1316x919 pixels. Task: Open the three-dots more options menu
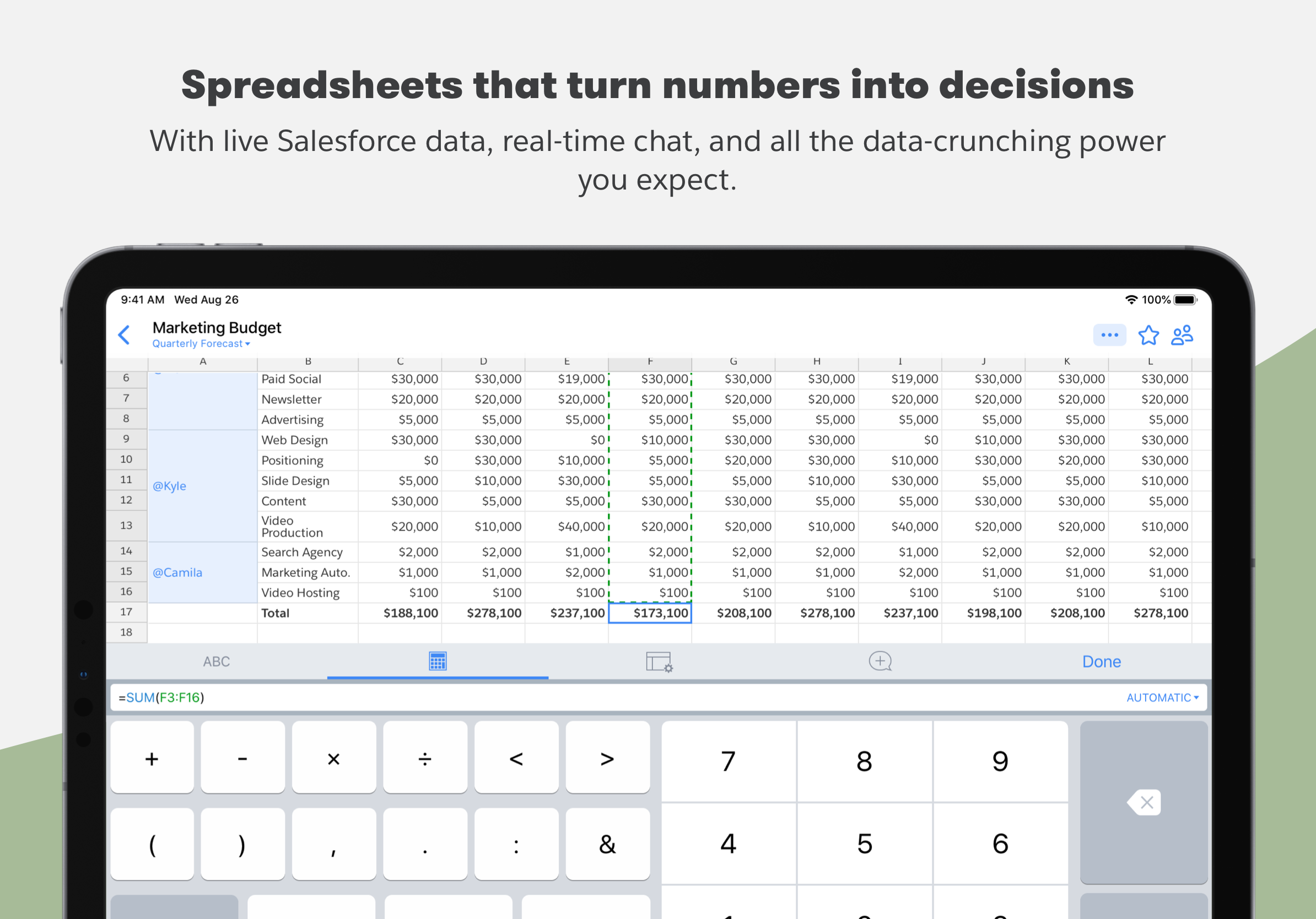1109,335
